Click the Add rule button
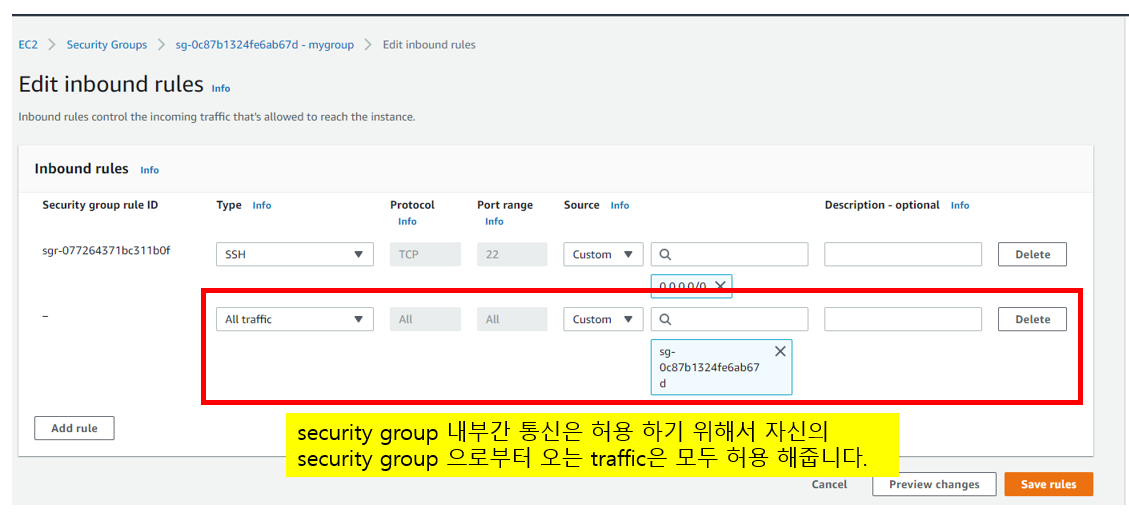The height and width of the screenshot is (520, 1129). (x=74, y=428)
